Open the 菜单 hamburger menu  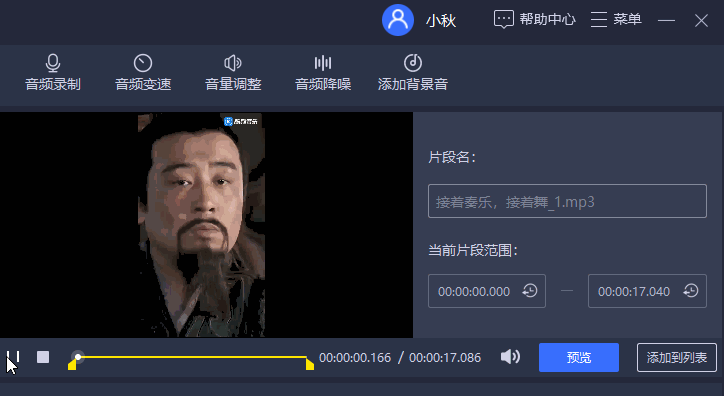coord(616,19)
